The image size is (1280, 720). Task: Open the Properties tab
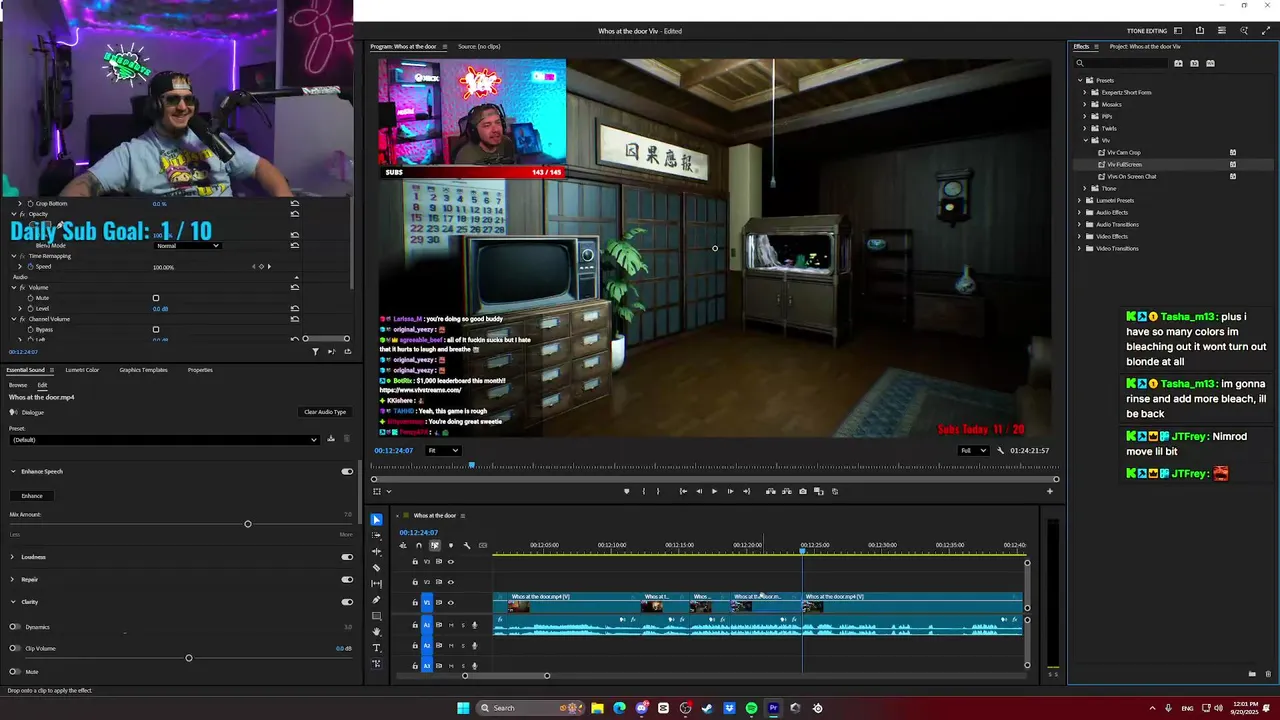click(x=200, y=370)
